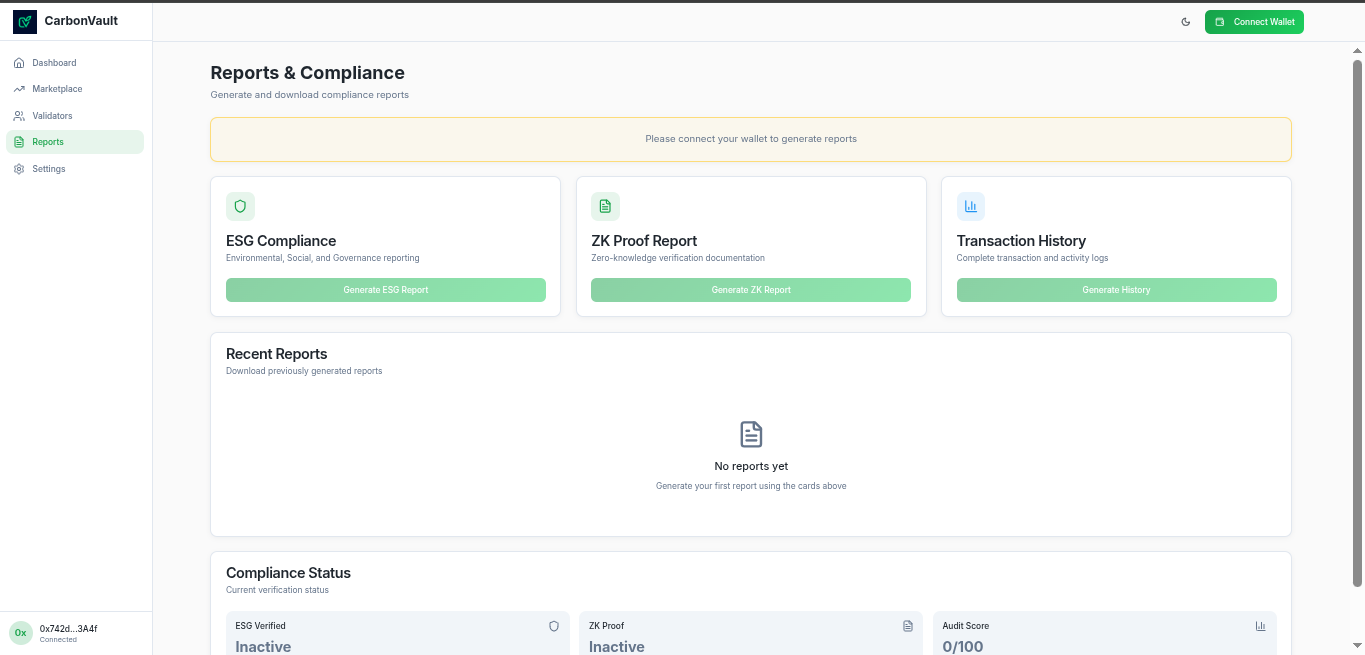Click the document icon in ZK Proof status card
Screen dimensions: 1365x655
point(908,626)
